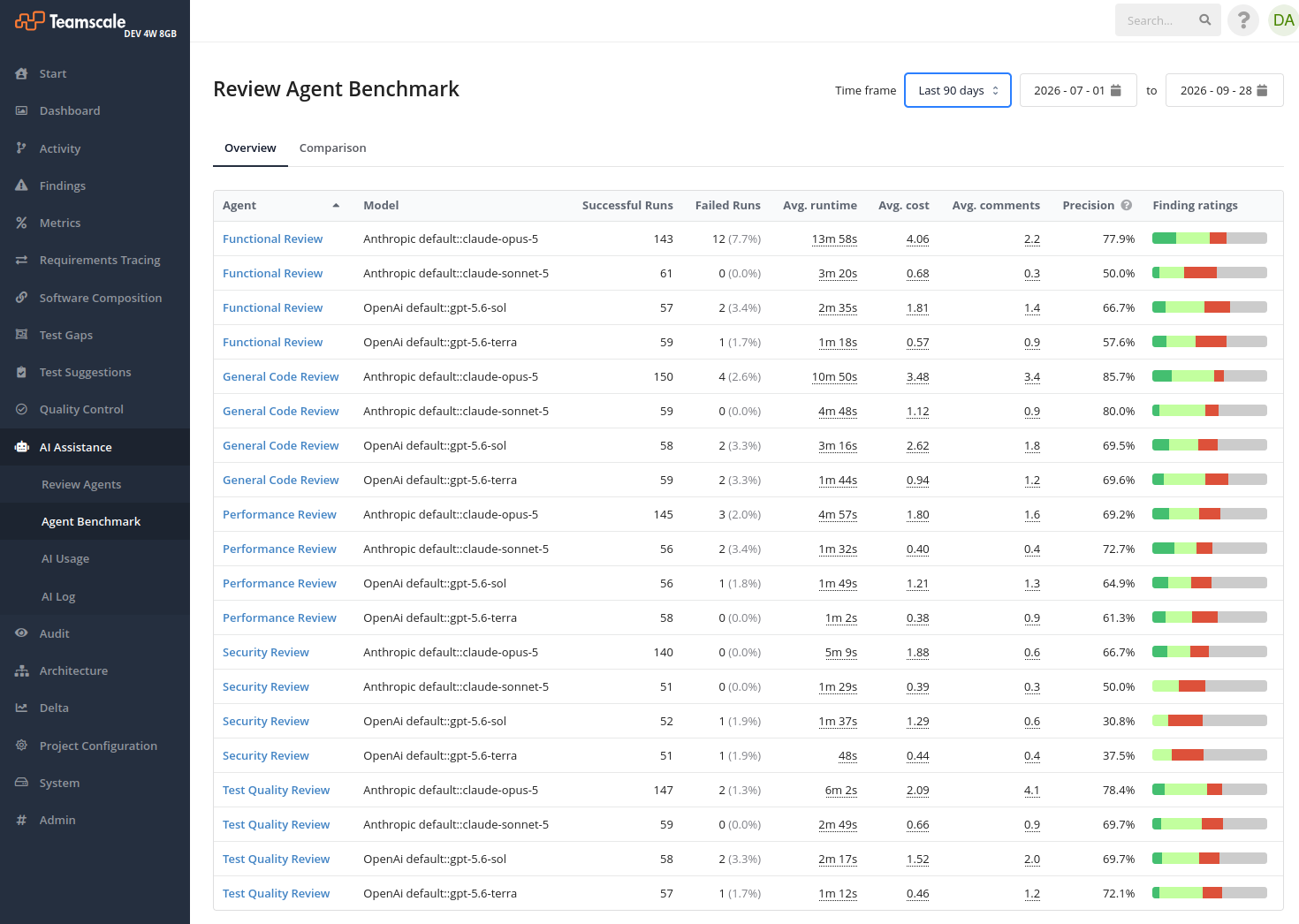Open Functional Review link for claude-opus-5
The height and width of the screenshot is (924, 1299).
[272, 239]
